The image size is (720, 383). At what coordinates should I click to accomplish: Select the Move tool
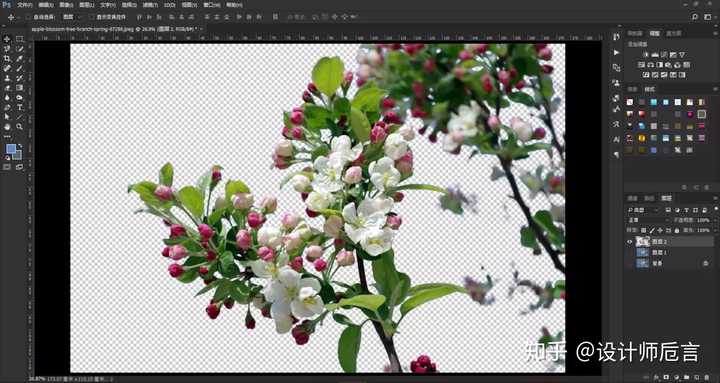pyautogui.click(x=7, y=39)
